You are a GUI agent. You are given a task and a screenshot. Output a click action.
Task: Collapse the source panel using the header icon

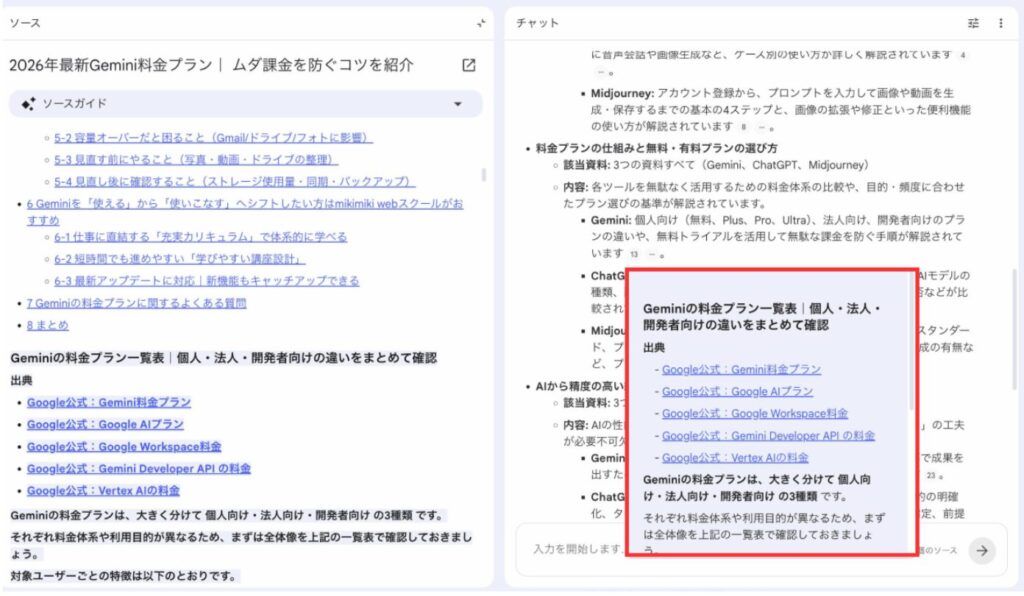(x=481, y=23)
